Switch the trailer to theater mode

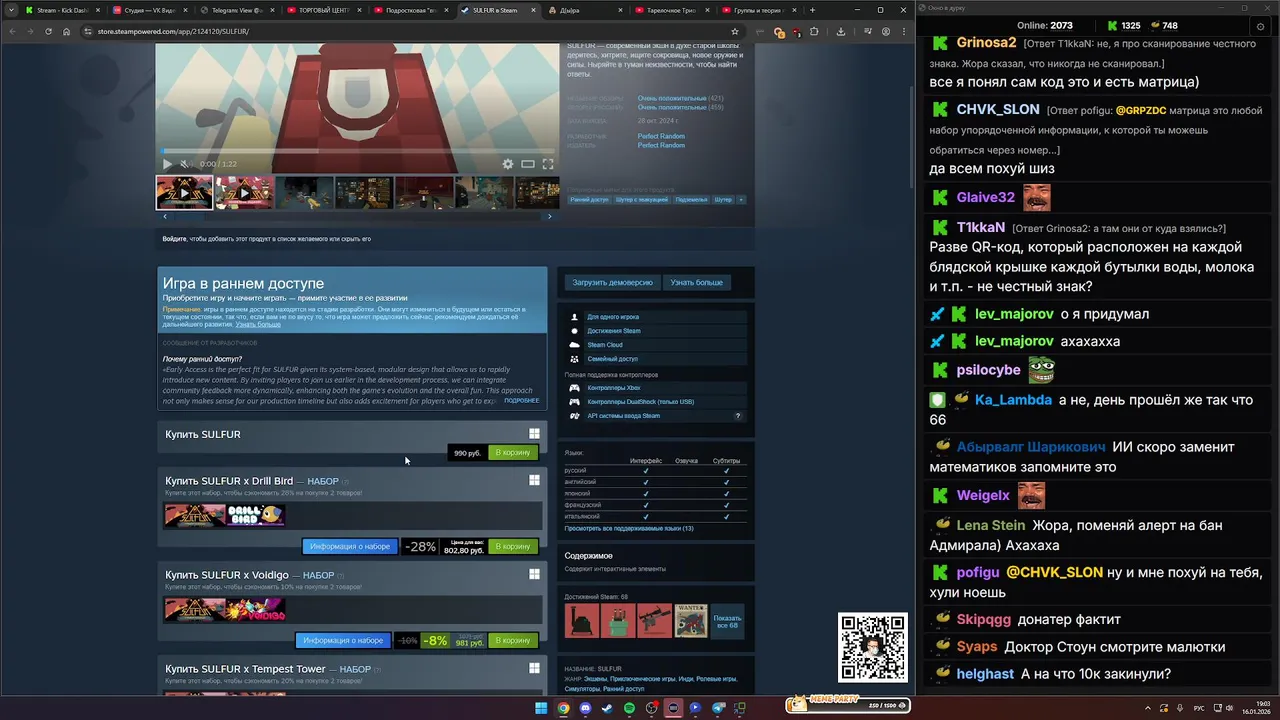[528, 164]
